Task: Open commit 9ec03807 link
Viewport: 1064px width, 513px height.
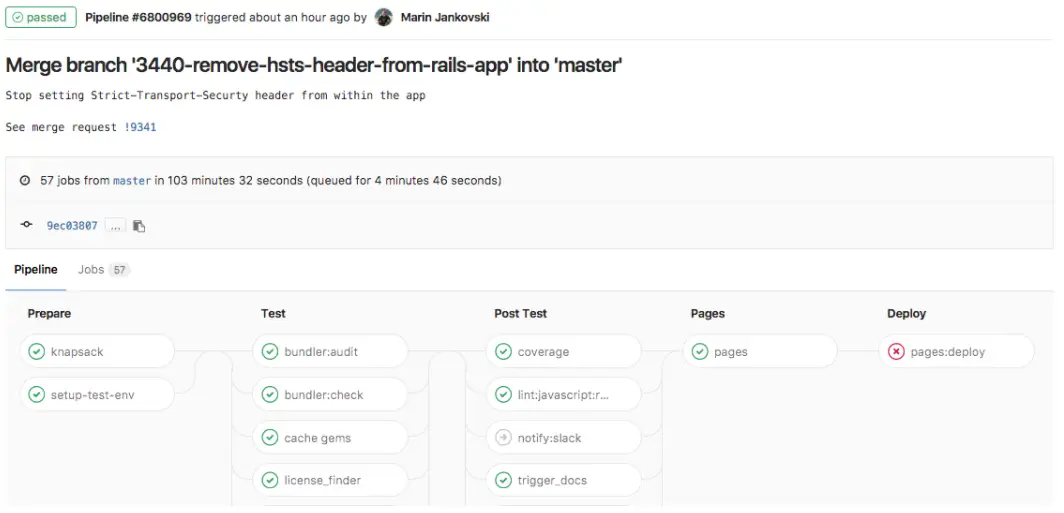Action: (72, 226)
